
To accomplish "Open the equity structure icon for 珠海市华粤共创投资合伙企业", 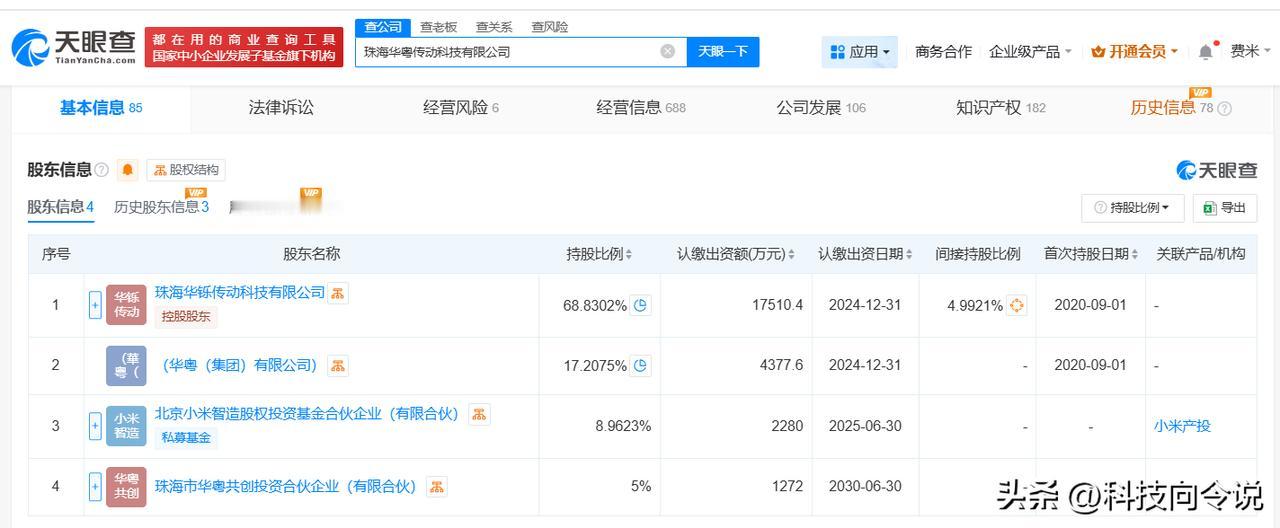I will (x=436, y=487).
